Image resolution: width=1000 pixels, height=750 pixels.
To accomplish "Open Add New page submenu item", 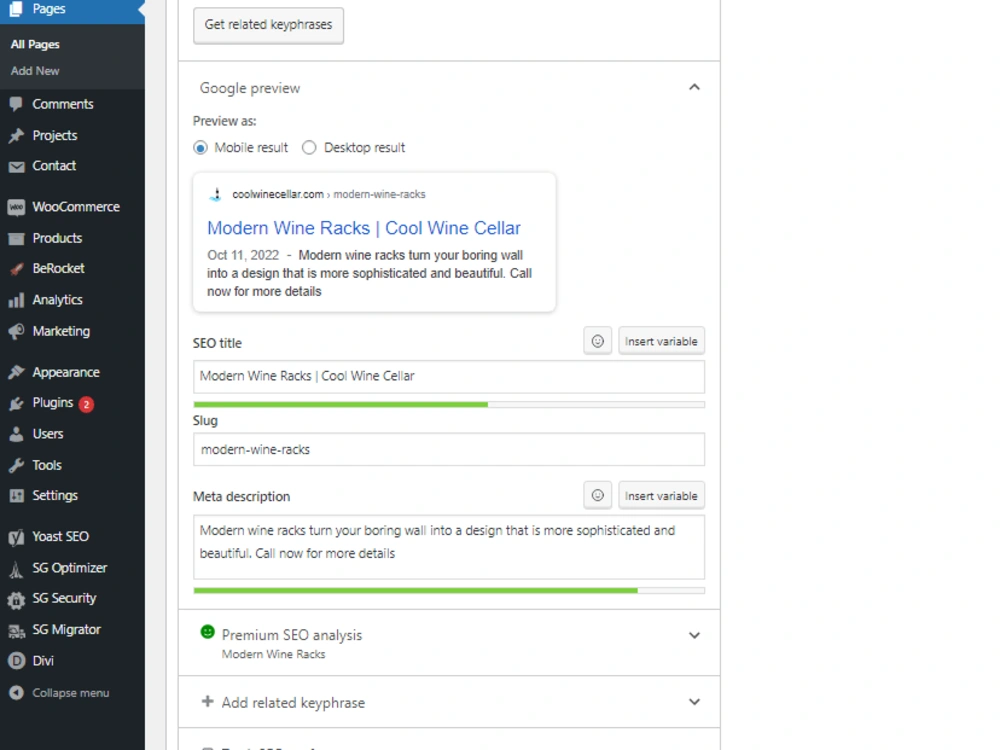I will pos(35,71).
